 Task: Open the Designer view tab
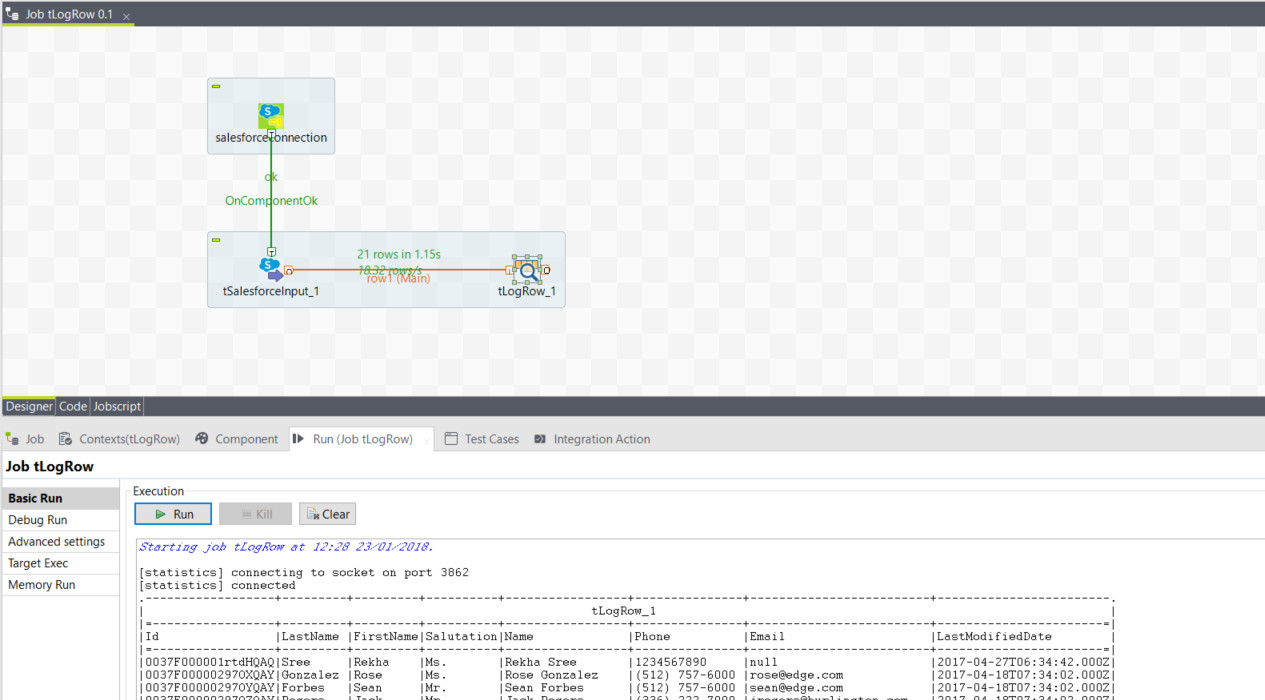pyautogui.click(x=29, y=406)
